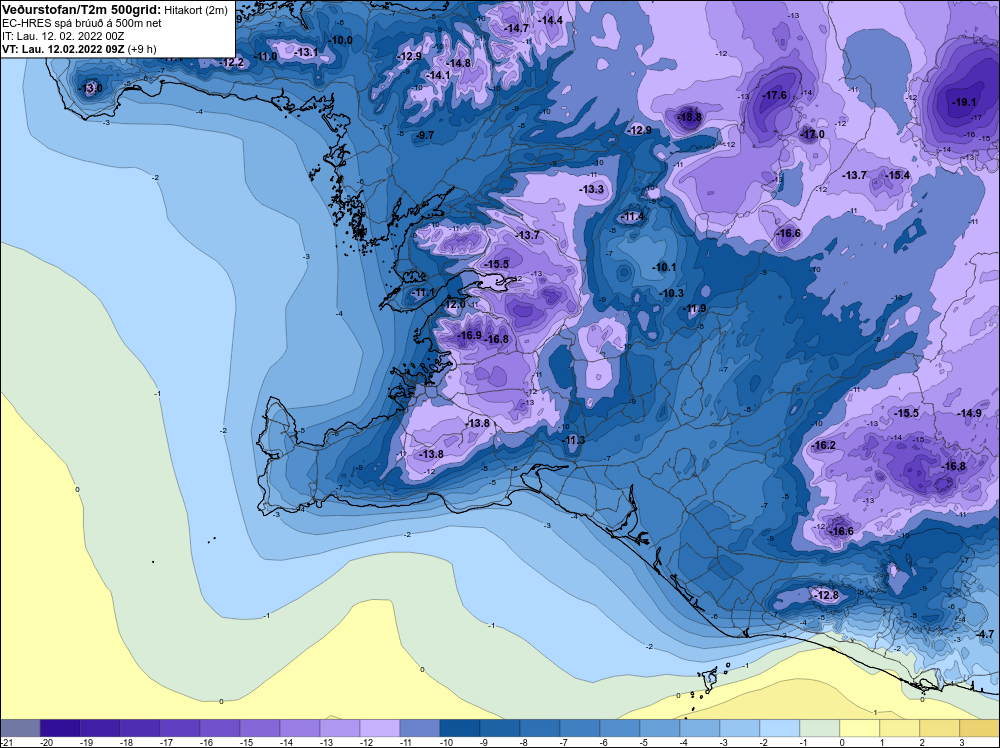Select the legend swatch above the -17 label

point(180,728)
